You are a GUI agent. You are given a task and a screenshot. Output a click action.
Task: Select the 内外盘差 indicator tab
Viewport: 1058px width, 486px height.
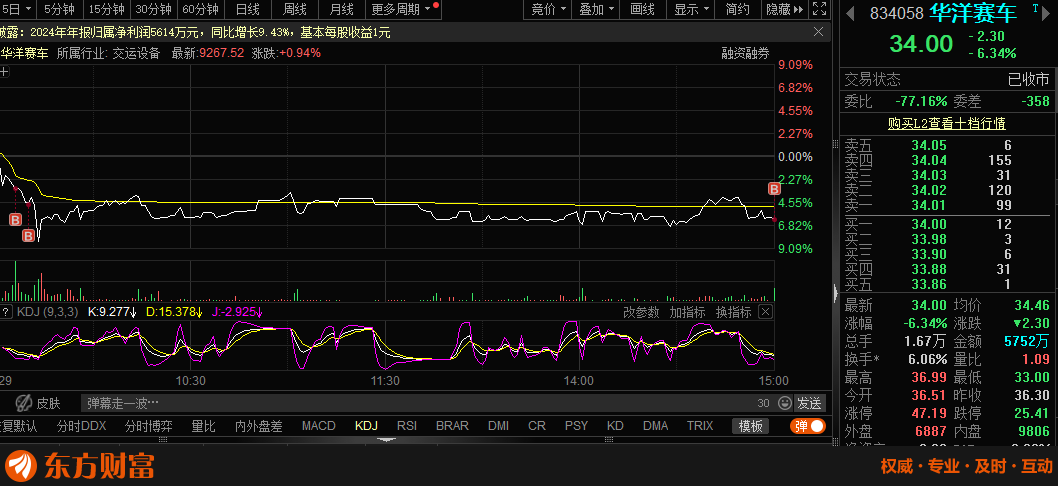point(258,426)
